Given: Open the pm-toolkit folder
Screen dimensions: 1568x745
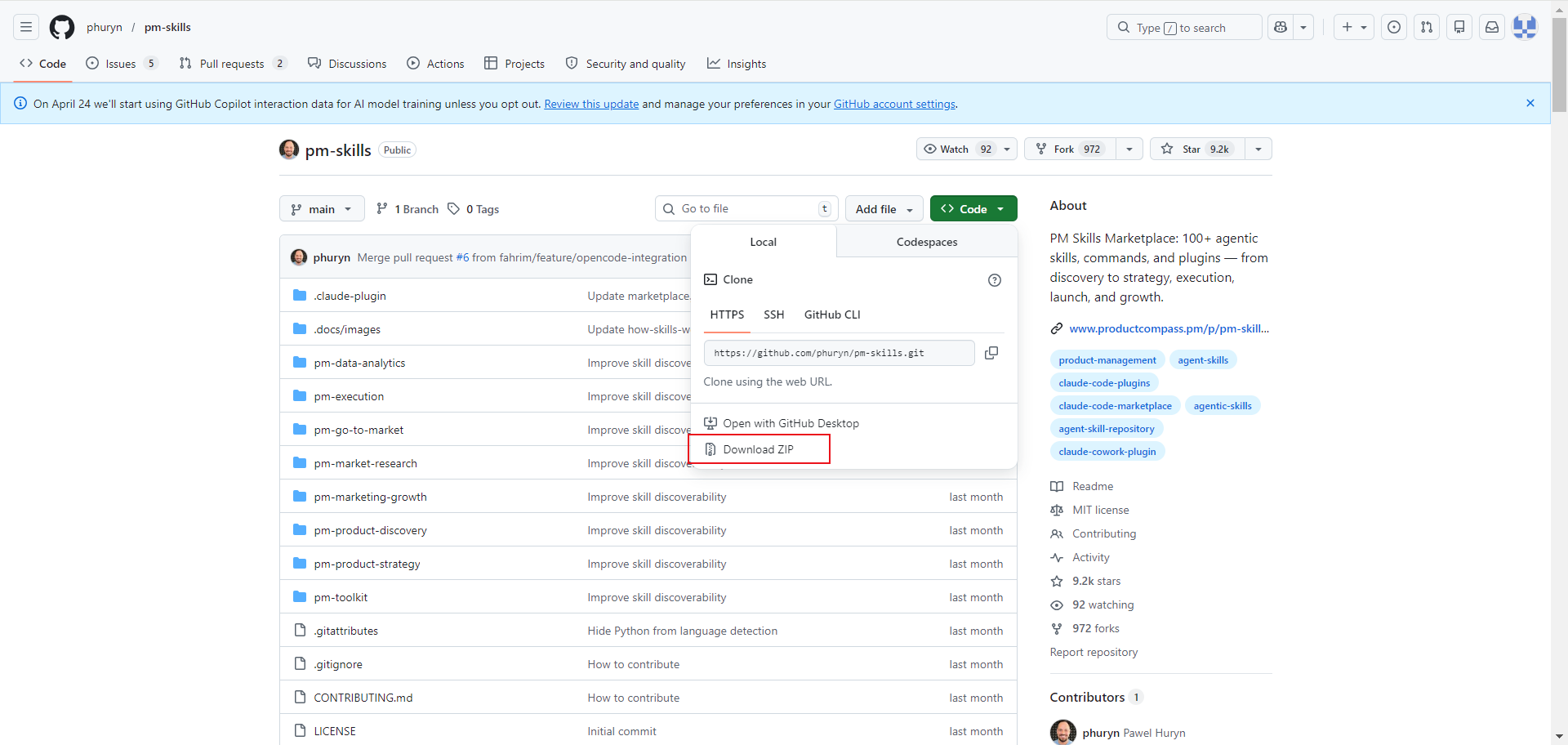Looking at the screenshot, I should [x=341, y=597].
